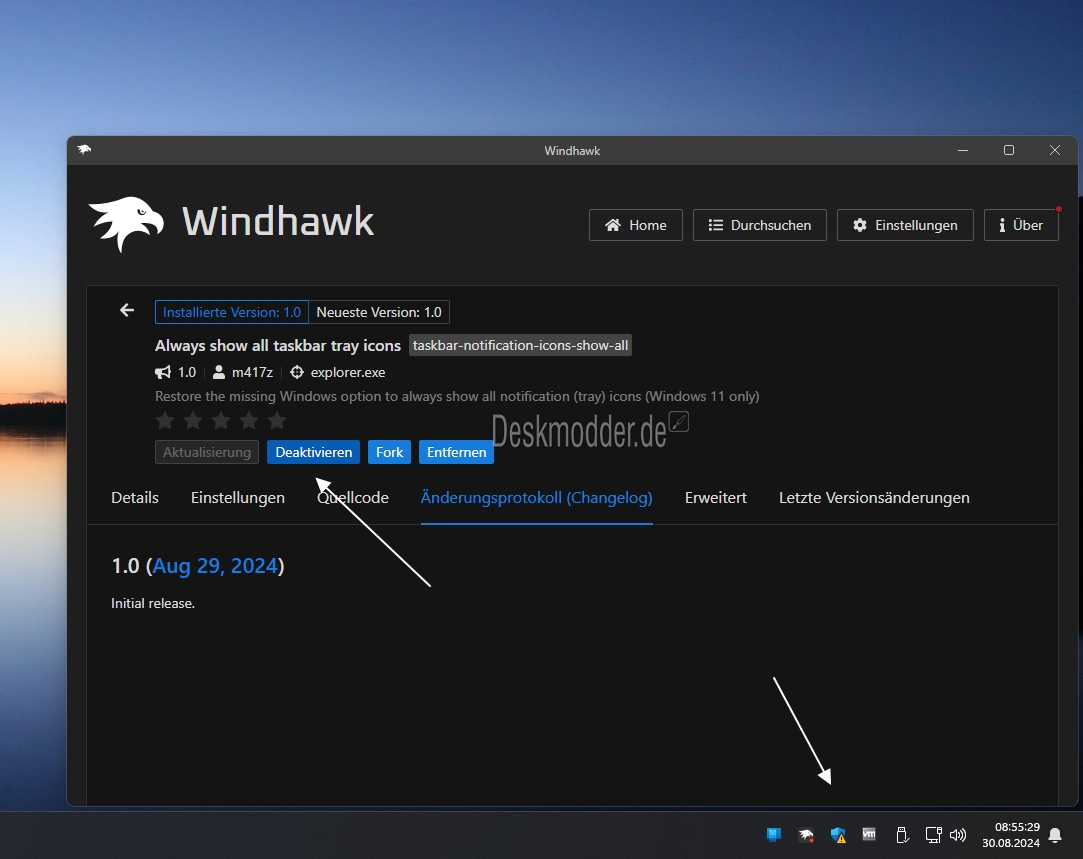The width and height of the screenshot is (1083, 859).
Task: Switch to the Details tab
Action: pos(135,498)
